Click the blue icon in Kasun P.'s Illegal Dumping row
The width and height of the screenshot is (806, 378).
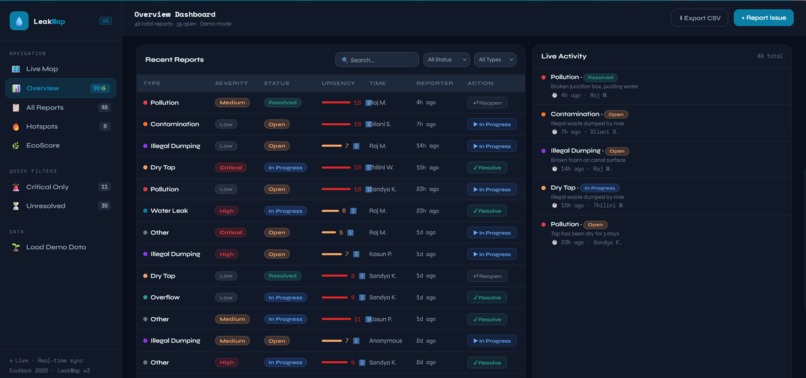click(x=356, y=254)
